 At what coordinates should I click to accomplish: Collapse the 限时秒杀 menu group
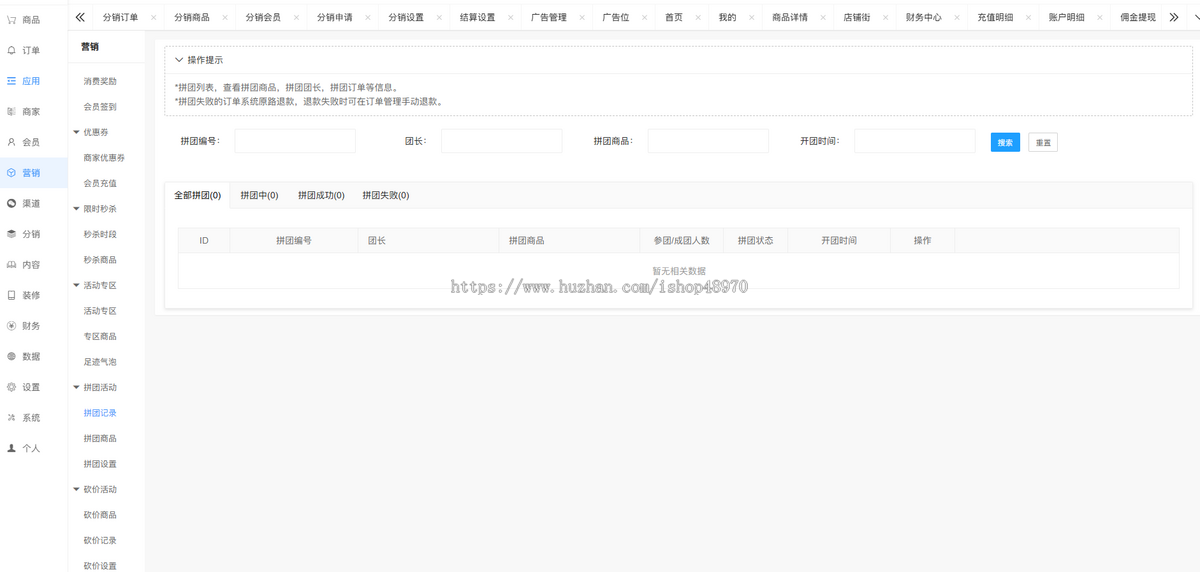point(77,209)
